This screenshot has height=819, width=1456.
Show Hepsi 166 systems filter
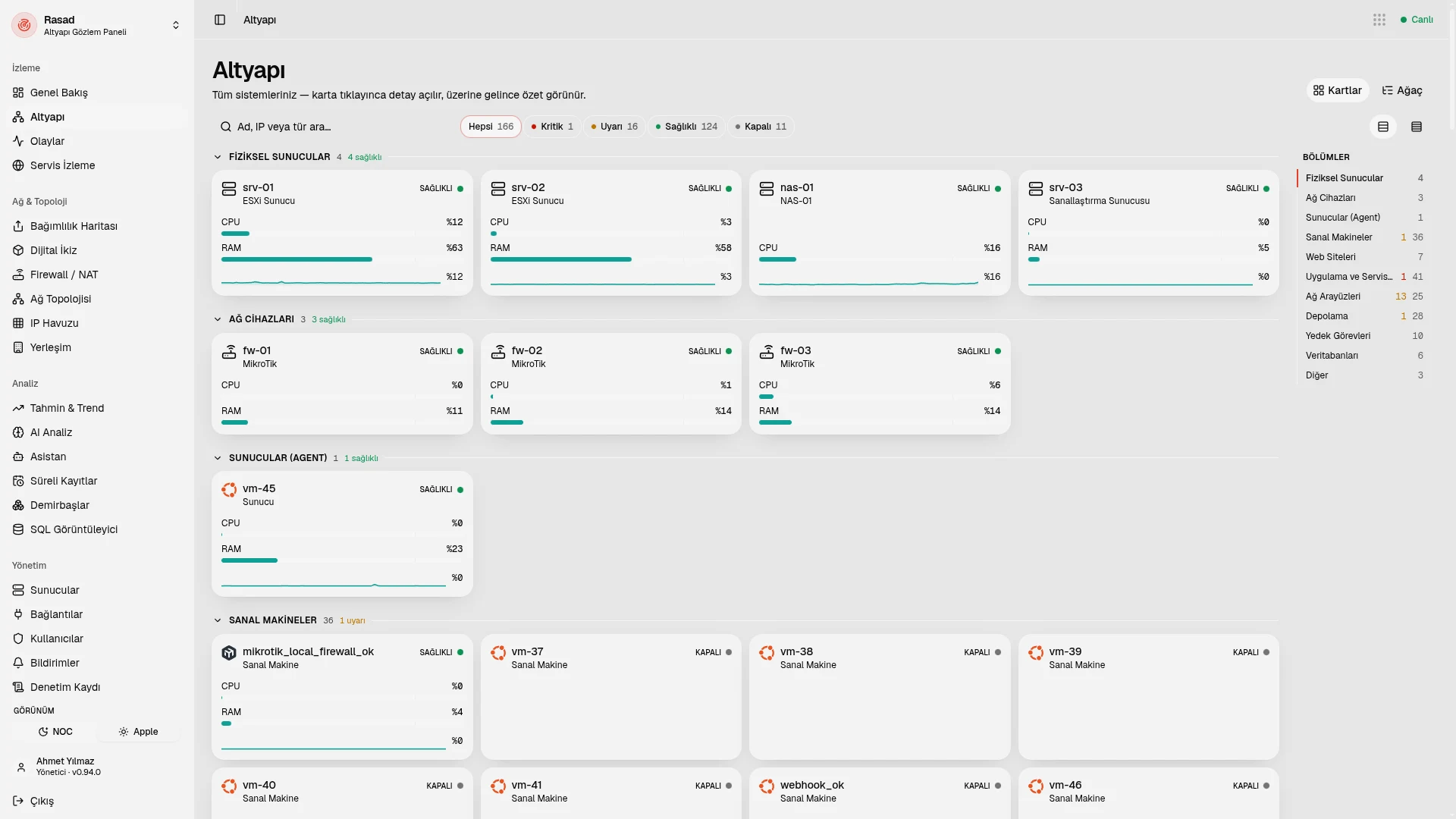click(491, 127)
